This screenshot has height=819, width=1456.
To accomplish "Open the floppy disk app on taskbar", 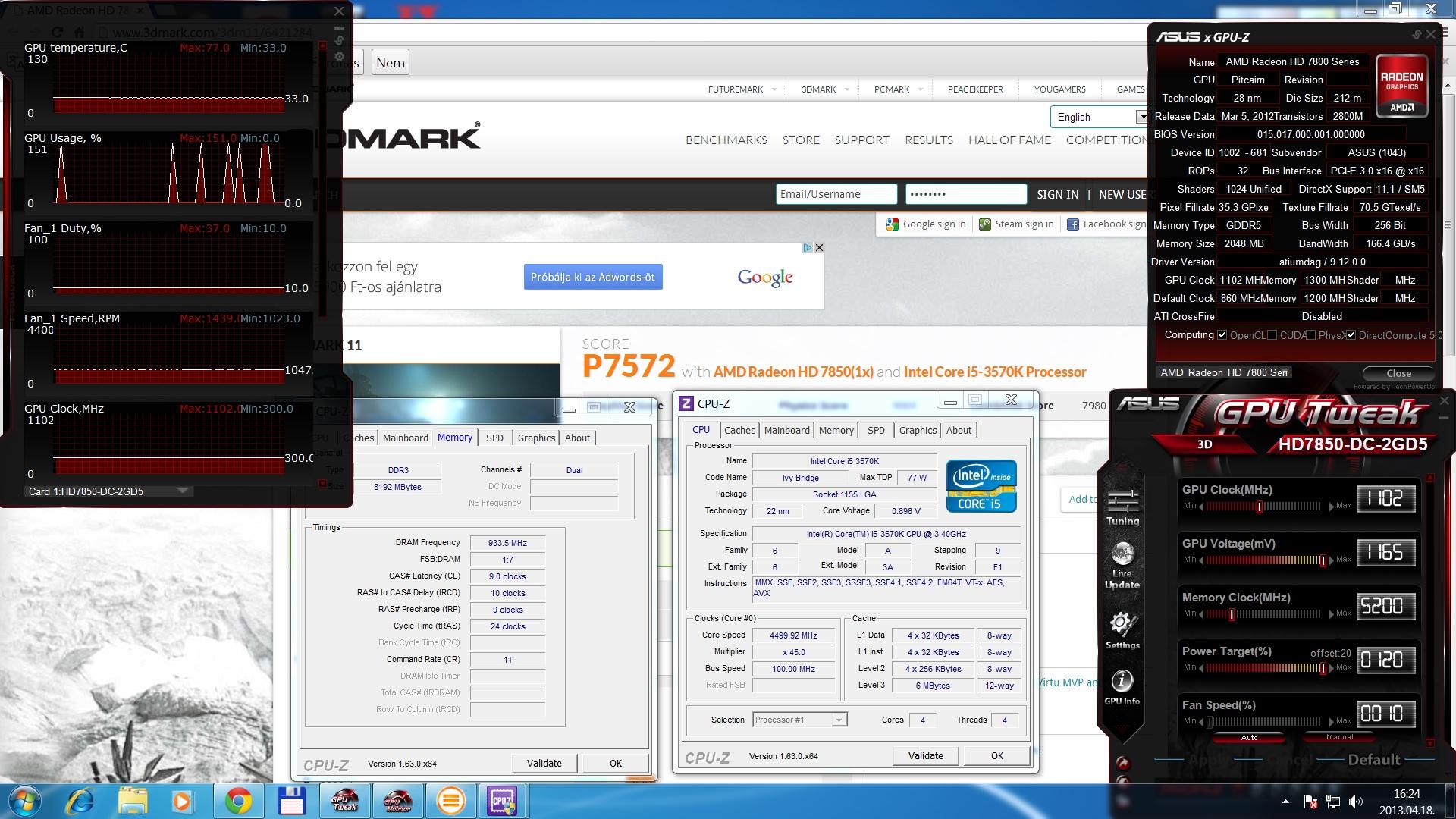I will [291, 801].
